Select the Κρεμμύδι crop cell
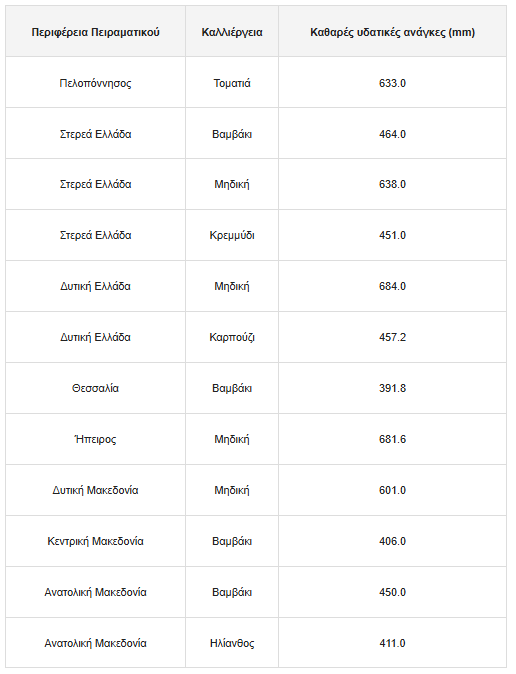The image size is (516, 674). click(x=232, y=236)
